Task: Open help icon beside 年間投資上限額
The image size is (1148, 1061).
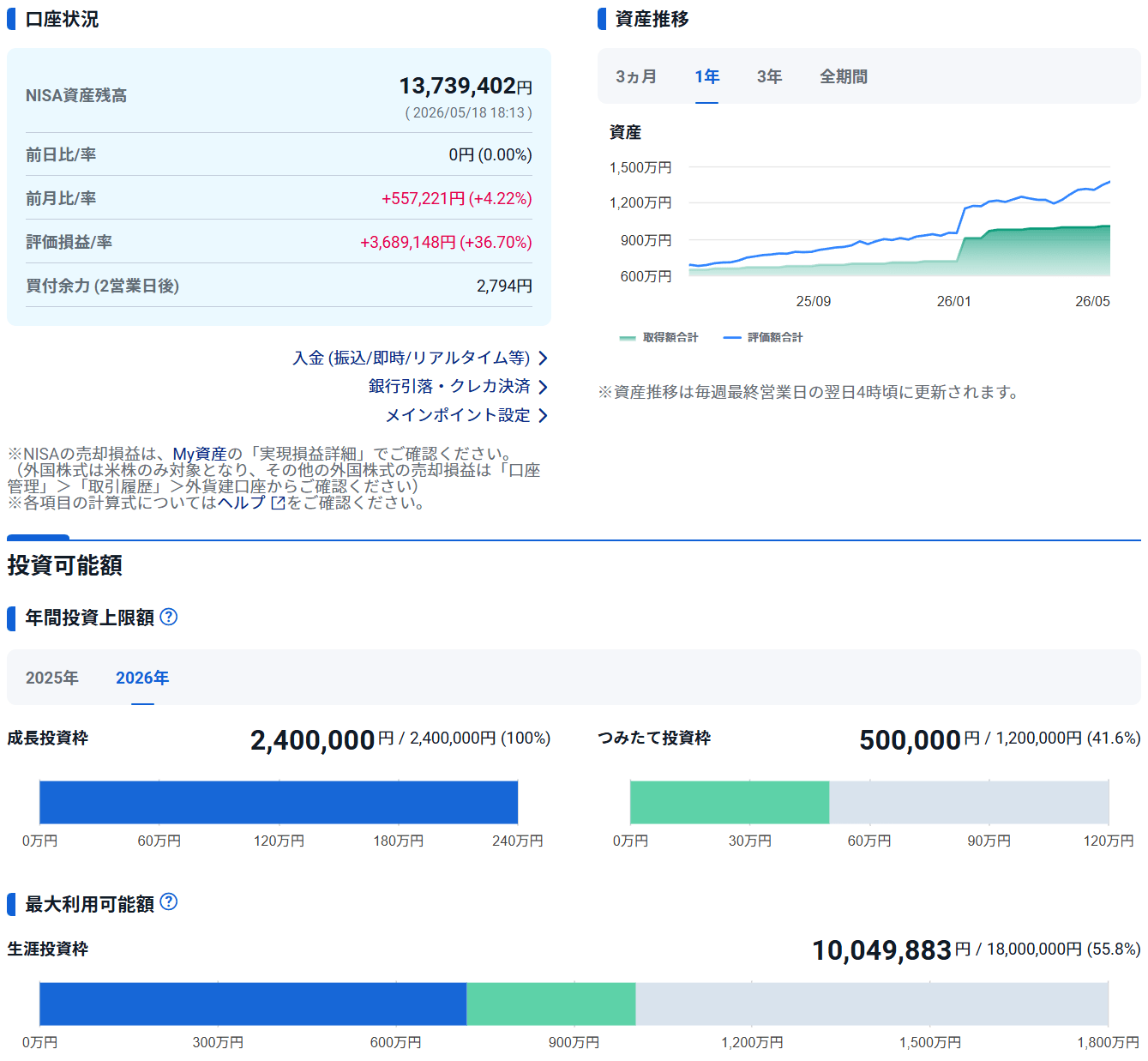Action: tap(169, 617)
